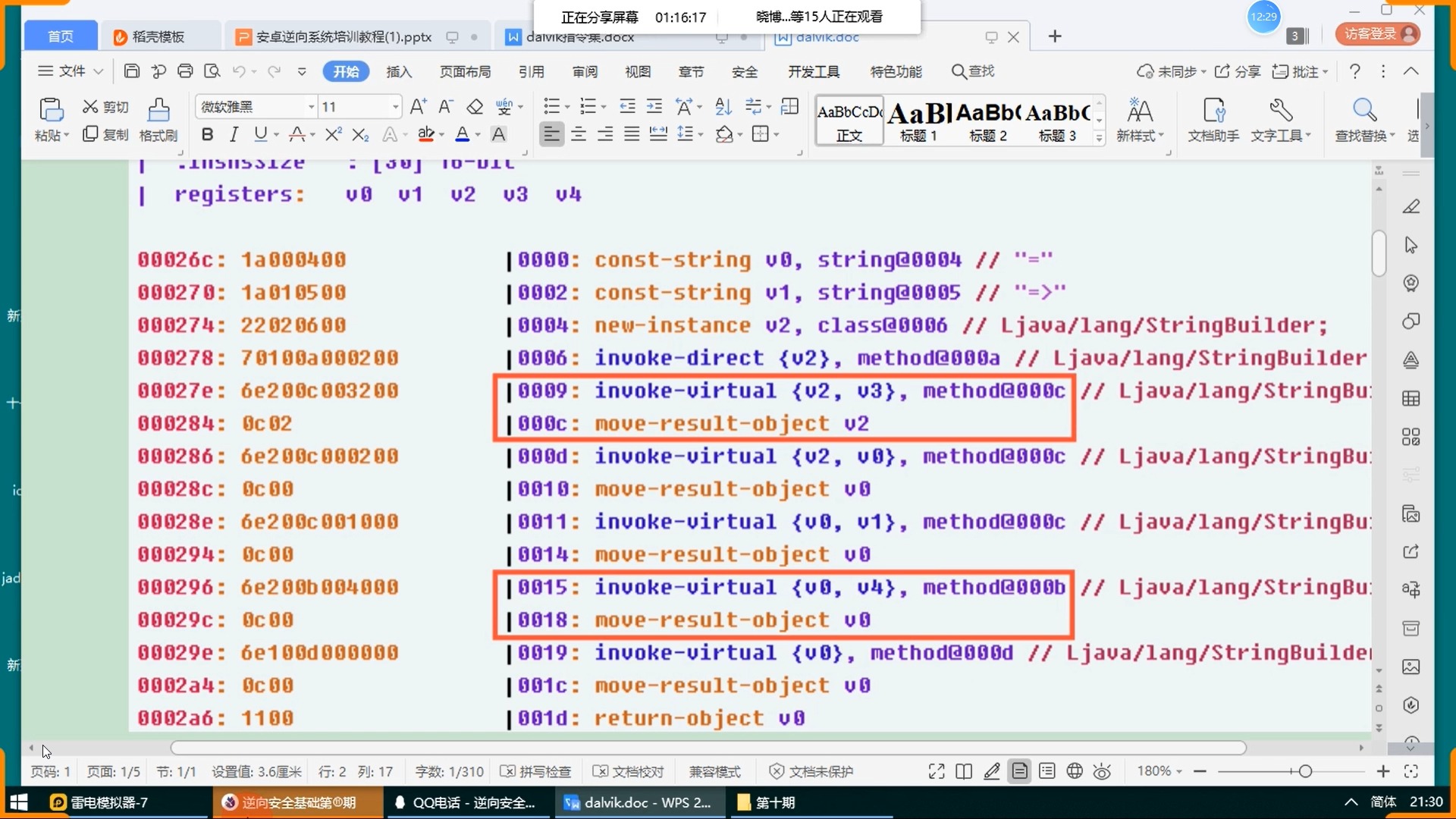Open Print Preview icon

(212, 71)
